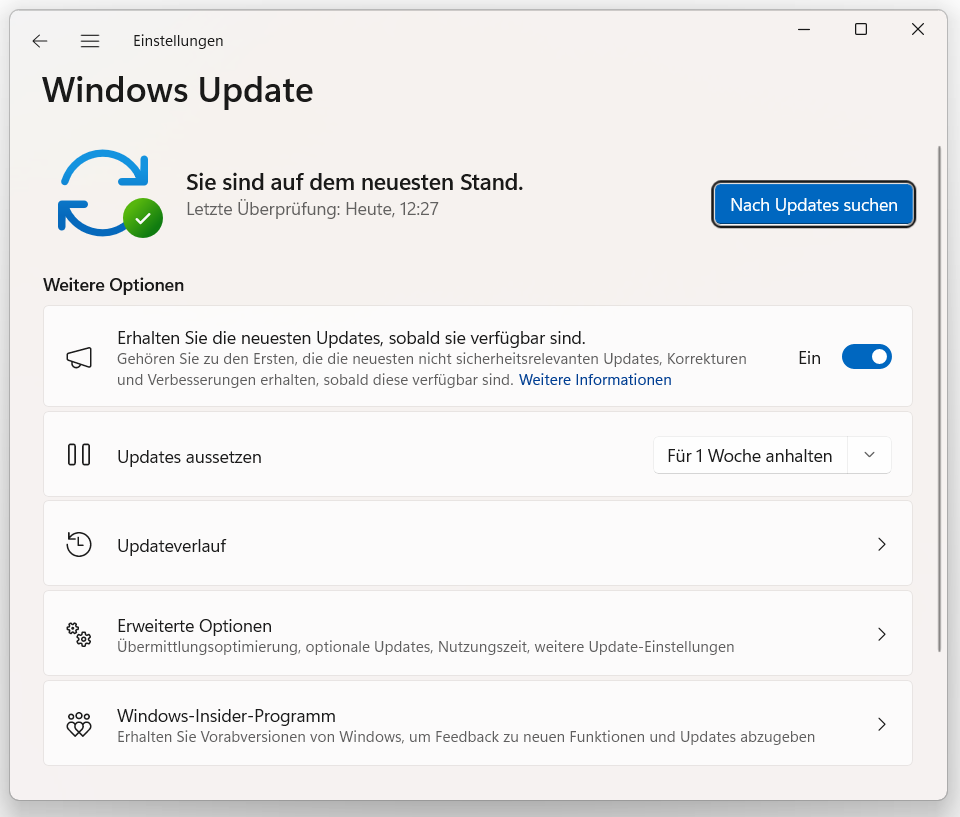Click the pause icon beside Updates aussetzen
The width and height of the screenshot is (960, 817).
(79, 455)
